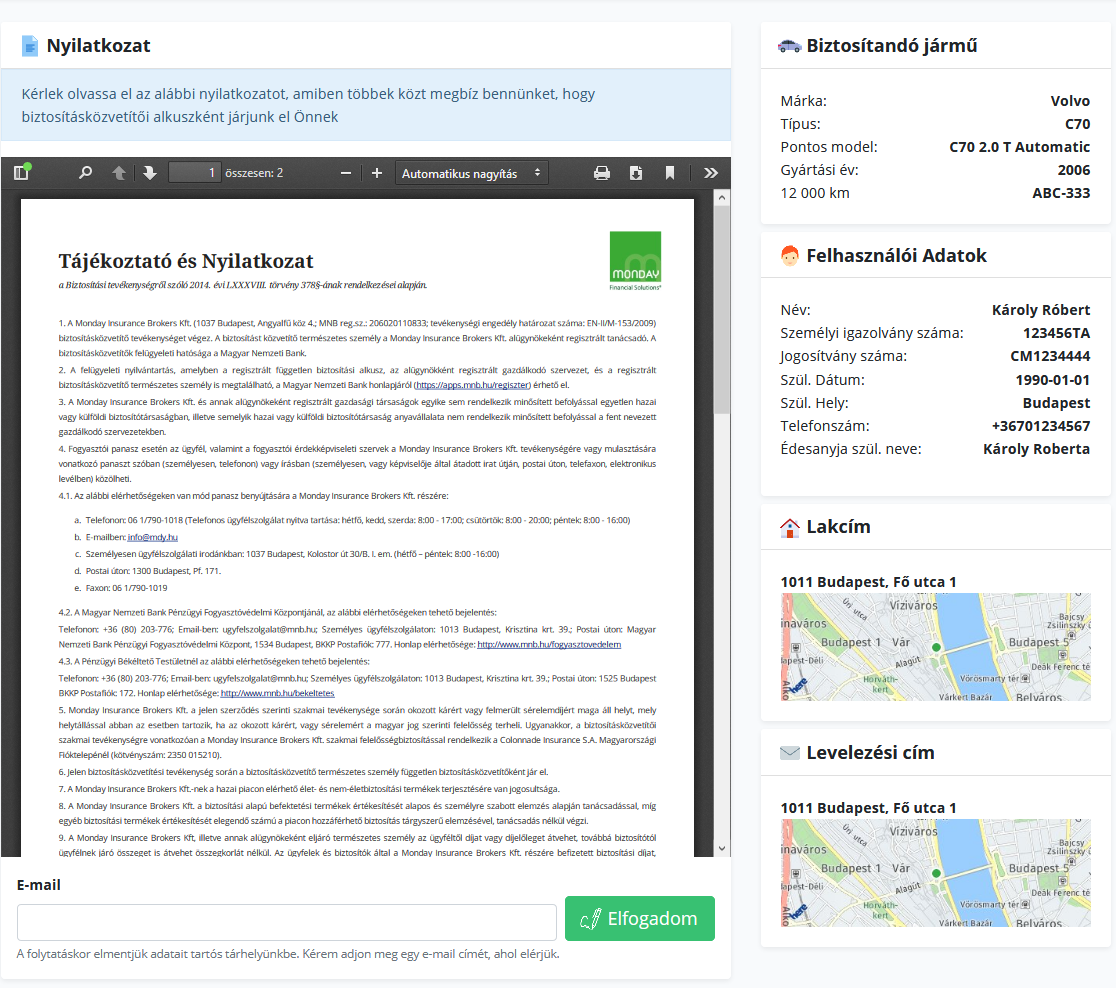Go to previous PDF page
The image size is (1116, 988).
click(x=118, y=173)
